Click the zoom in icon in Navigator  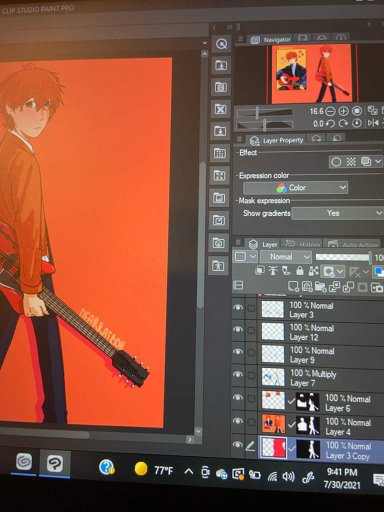tap(343, 111)
